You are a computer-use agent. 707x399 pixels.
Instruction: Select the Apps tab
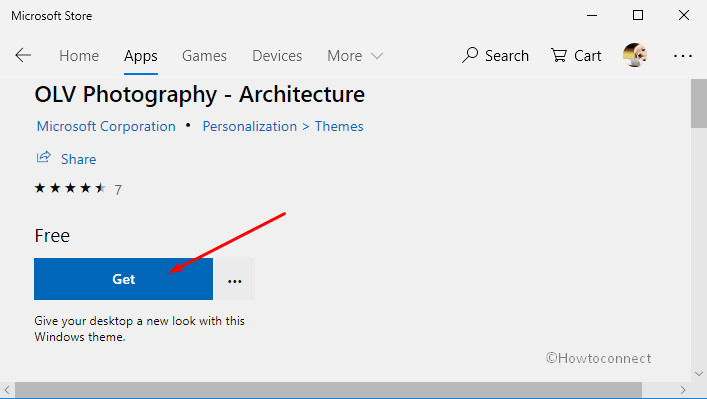click(x=141, y=55)
